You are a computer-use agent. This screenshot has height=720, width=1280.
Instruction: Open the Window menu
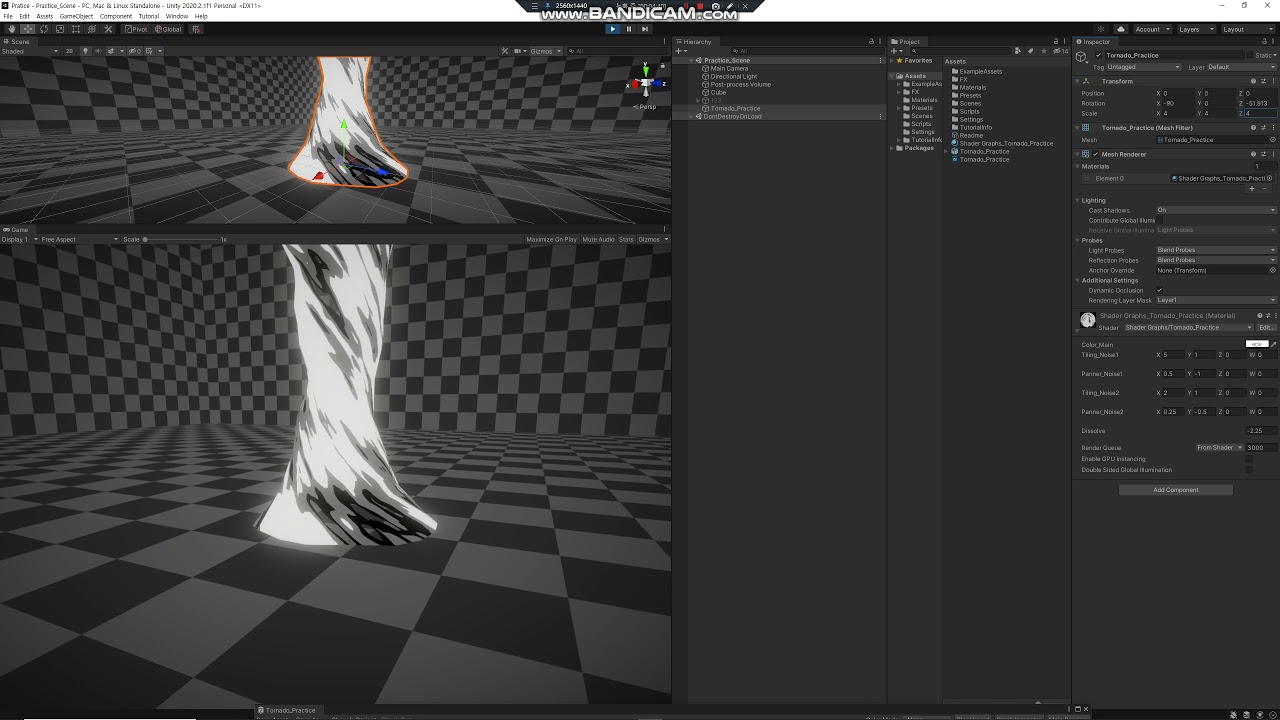point(177,16)
